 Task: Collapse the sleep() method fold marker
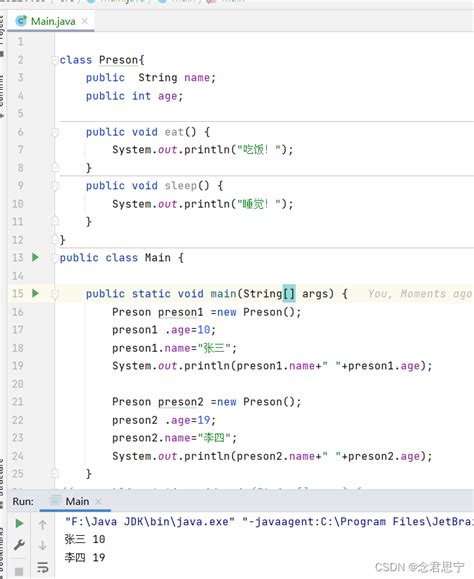(55, 185)
